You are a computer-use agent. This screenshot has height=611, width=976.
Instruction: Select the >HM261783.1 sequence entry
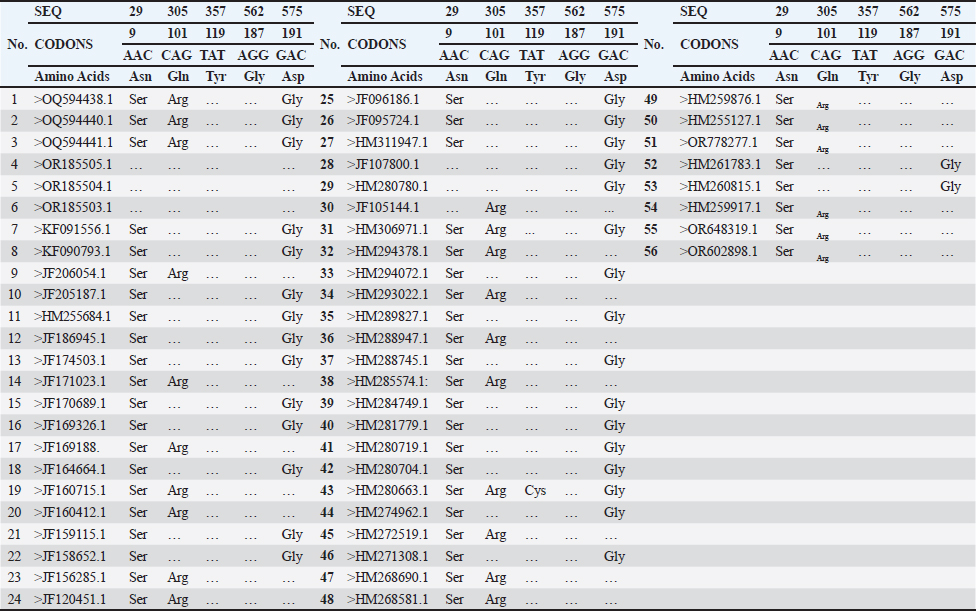[x=720, y=164]
